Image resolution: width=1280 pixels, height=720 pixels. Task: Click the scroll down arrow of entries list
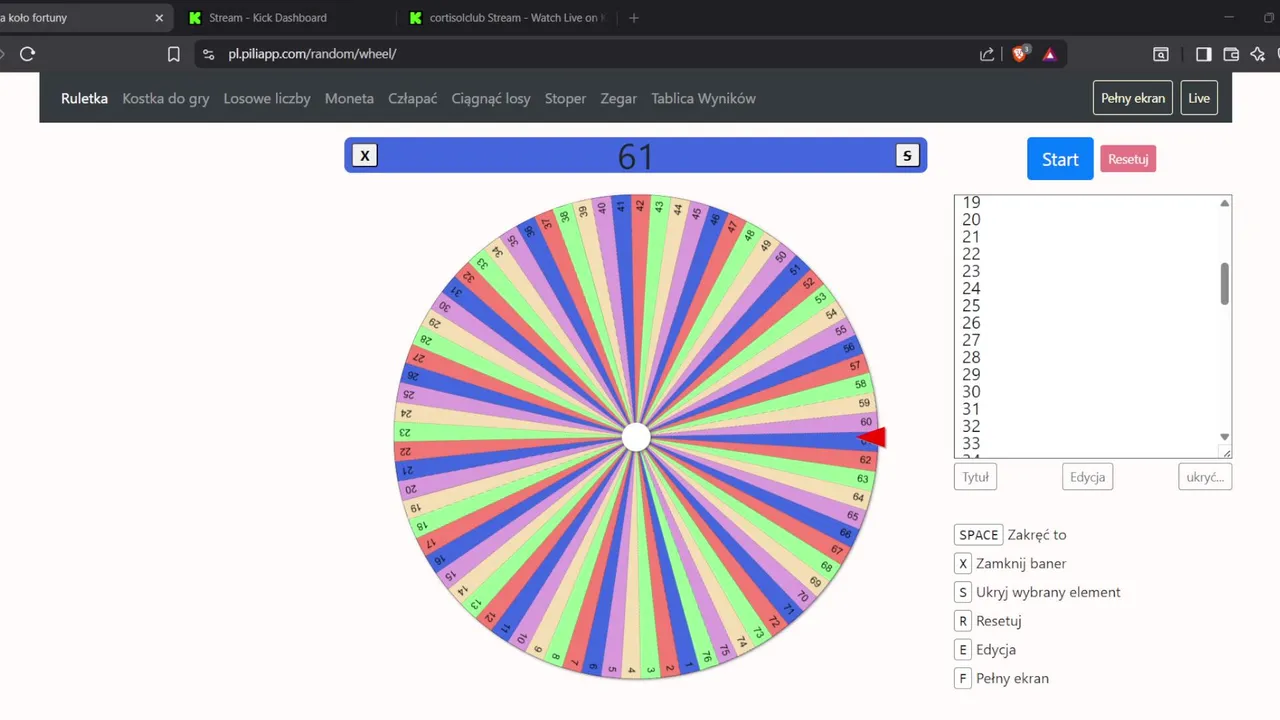(x=1225, y=437)
